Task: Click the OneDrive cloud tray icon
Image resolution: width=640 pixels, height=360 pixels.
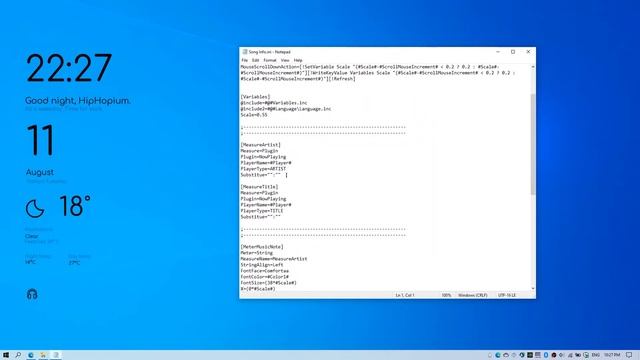Action: (506, 355)
